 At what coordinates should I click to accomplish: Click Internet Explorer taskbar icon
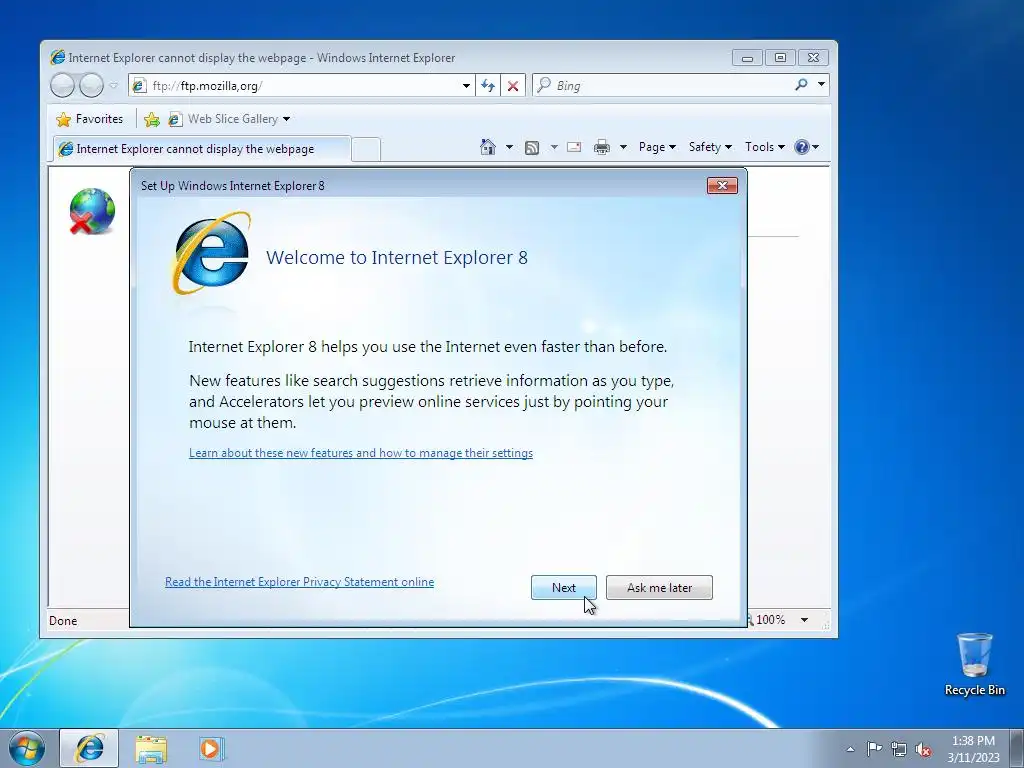tap(89, 748)
